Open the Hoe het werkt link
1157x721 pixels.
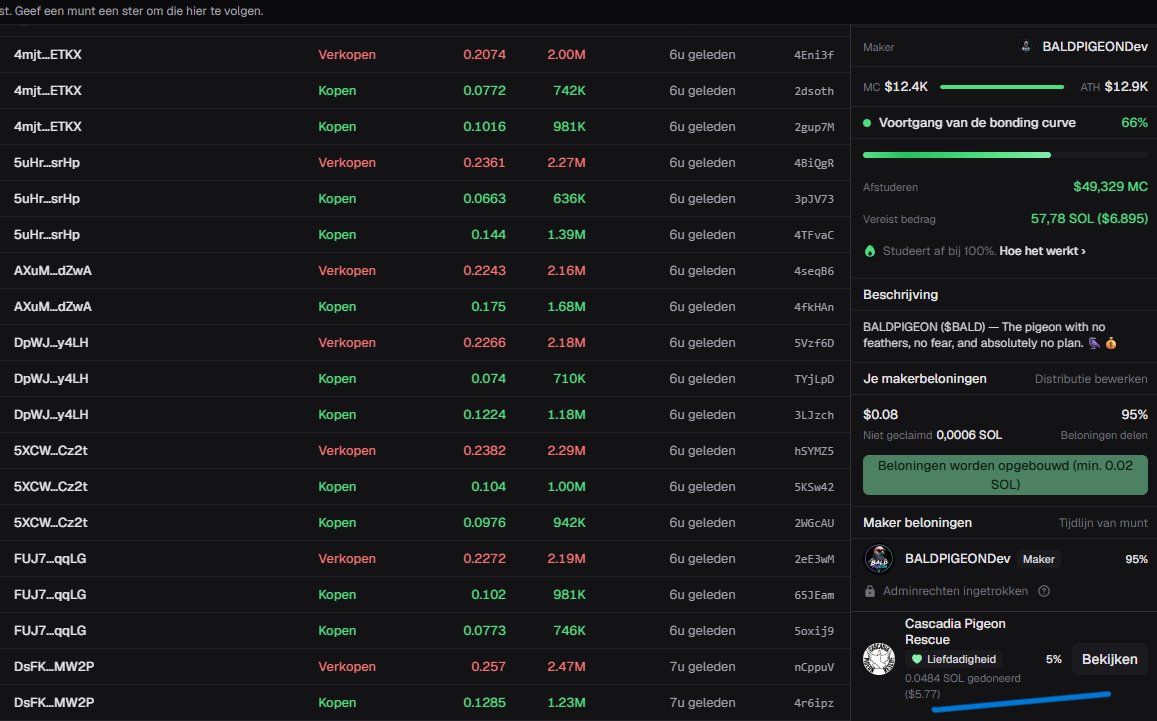click(x=1043, y=251)
